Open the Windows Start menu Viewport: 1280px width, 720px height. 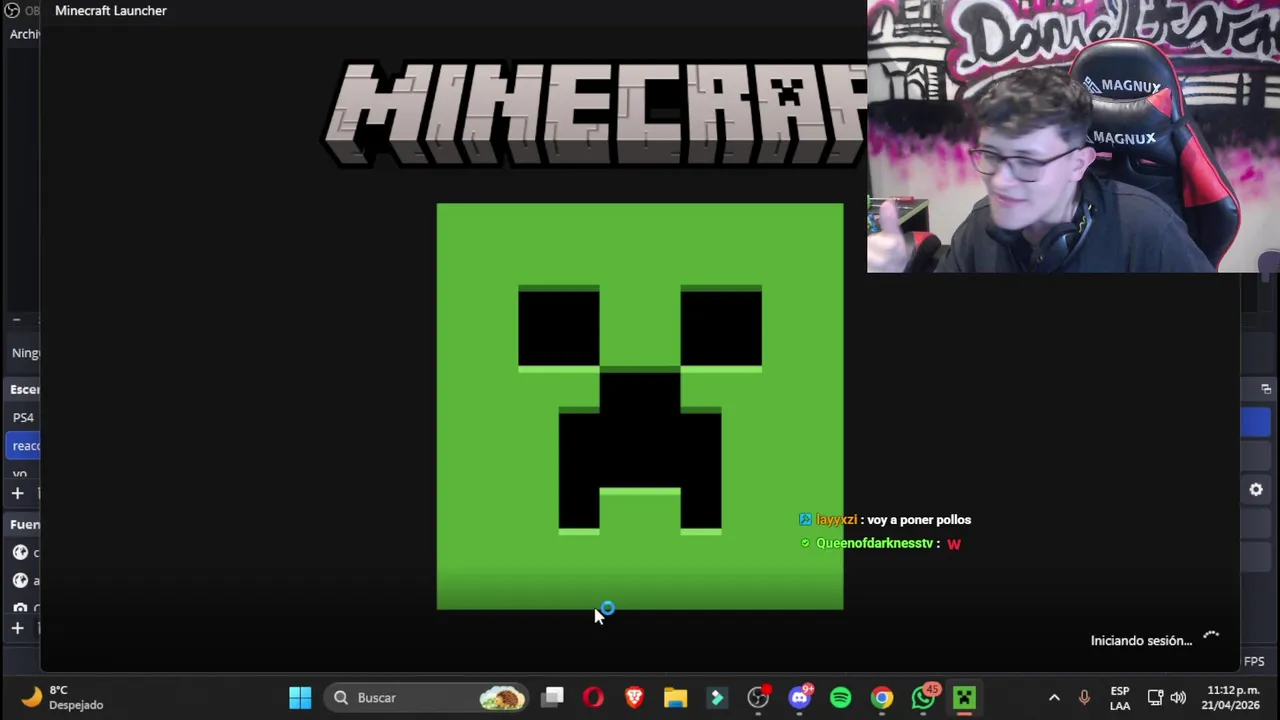pos(300,697)
